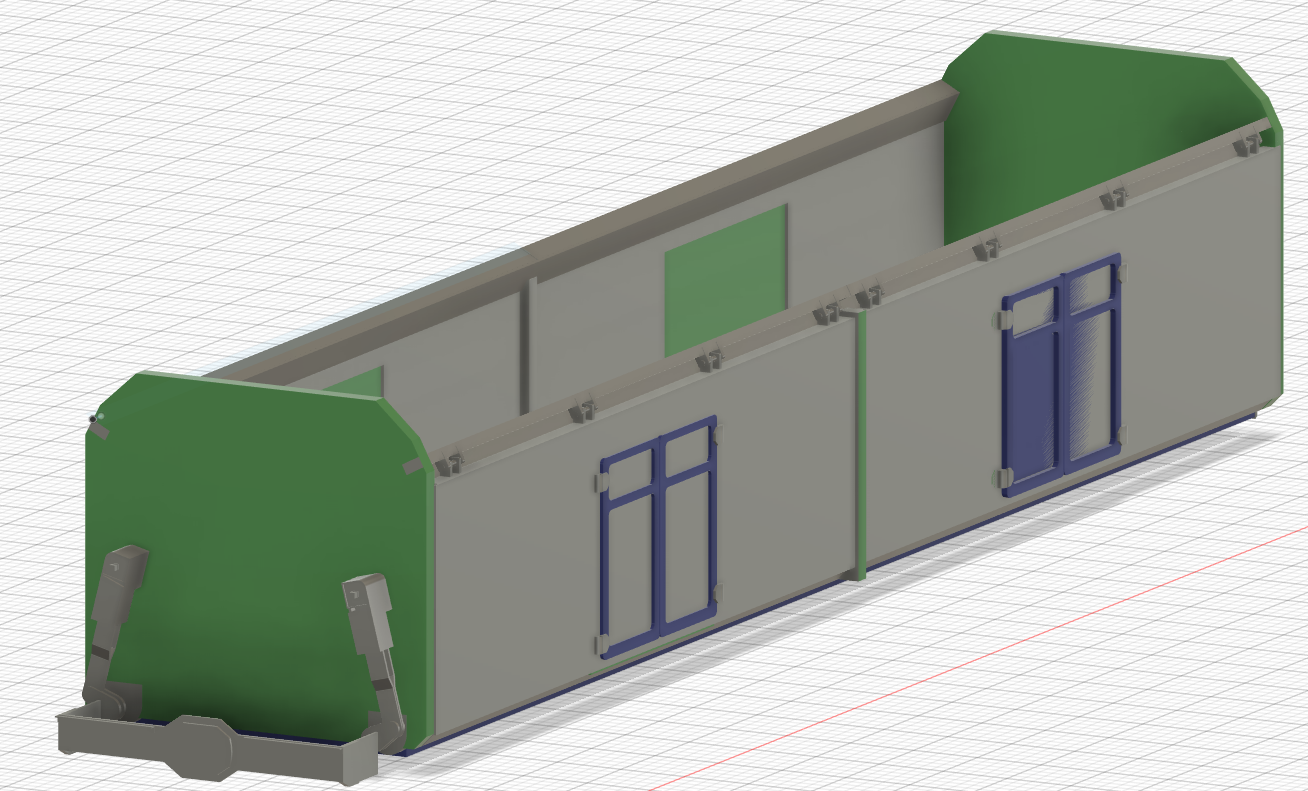1308x791 pixels.
Task: Click the rail clip nearest the rear panel
Action: (1246, 146)
